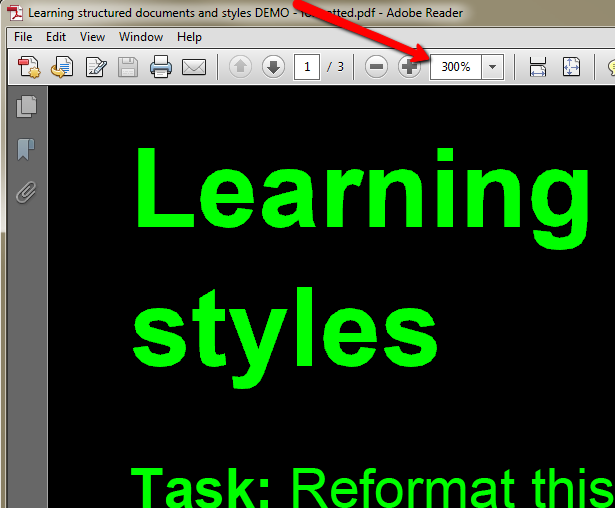Click the "Learning" heading text
The height and width of the screenshot is (508, 615).
pos(362,198)
